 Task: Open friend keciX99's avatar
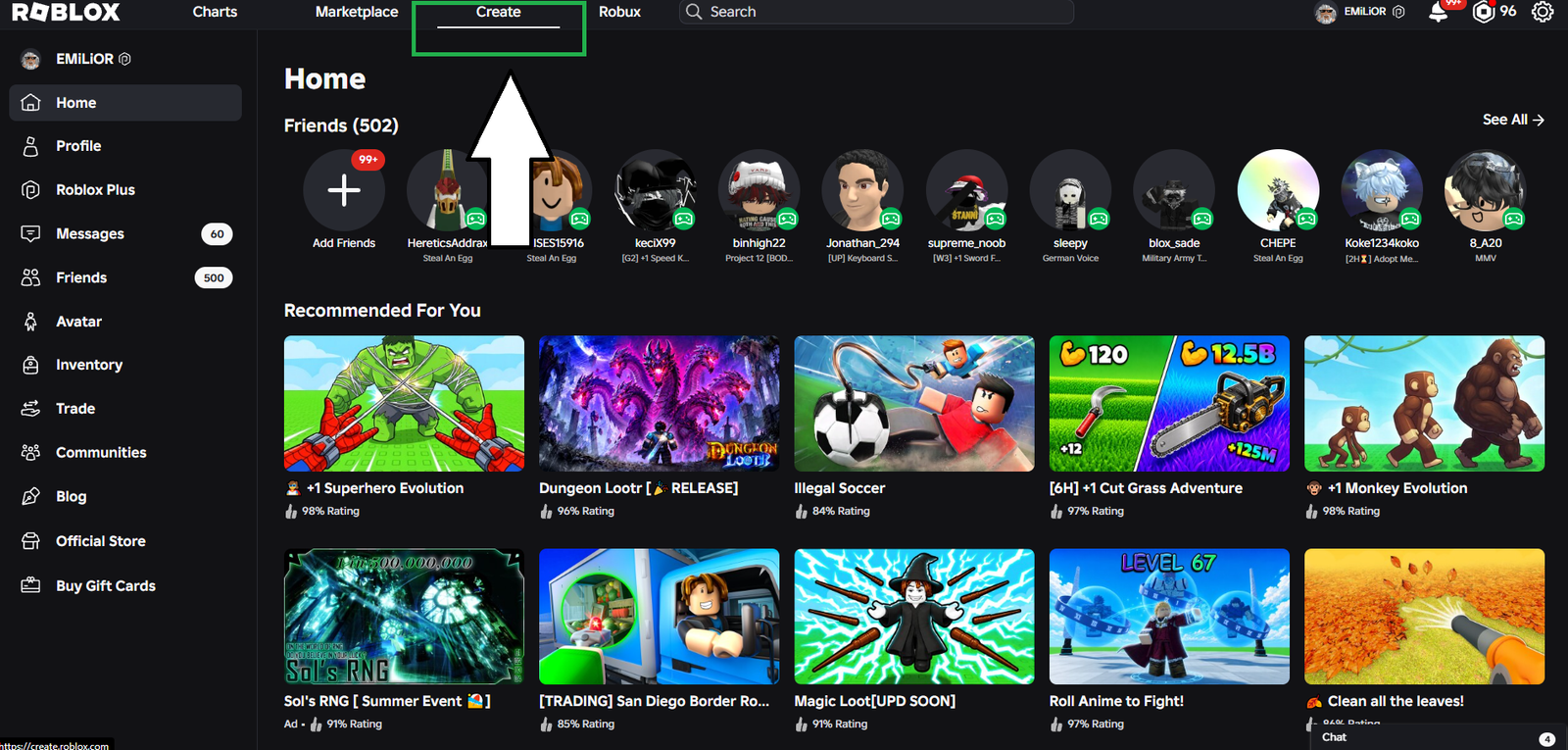pyautogui.click(x=656, y=190)
